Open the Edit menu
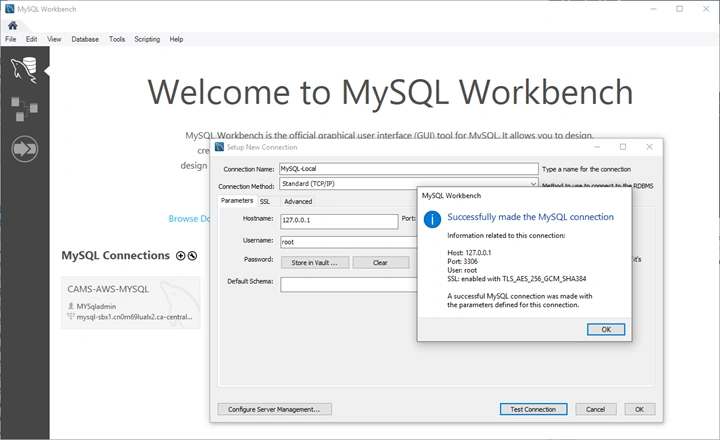Screen dimensions: 720x440 (x=31, y=39)
